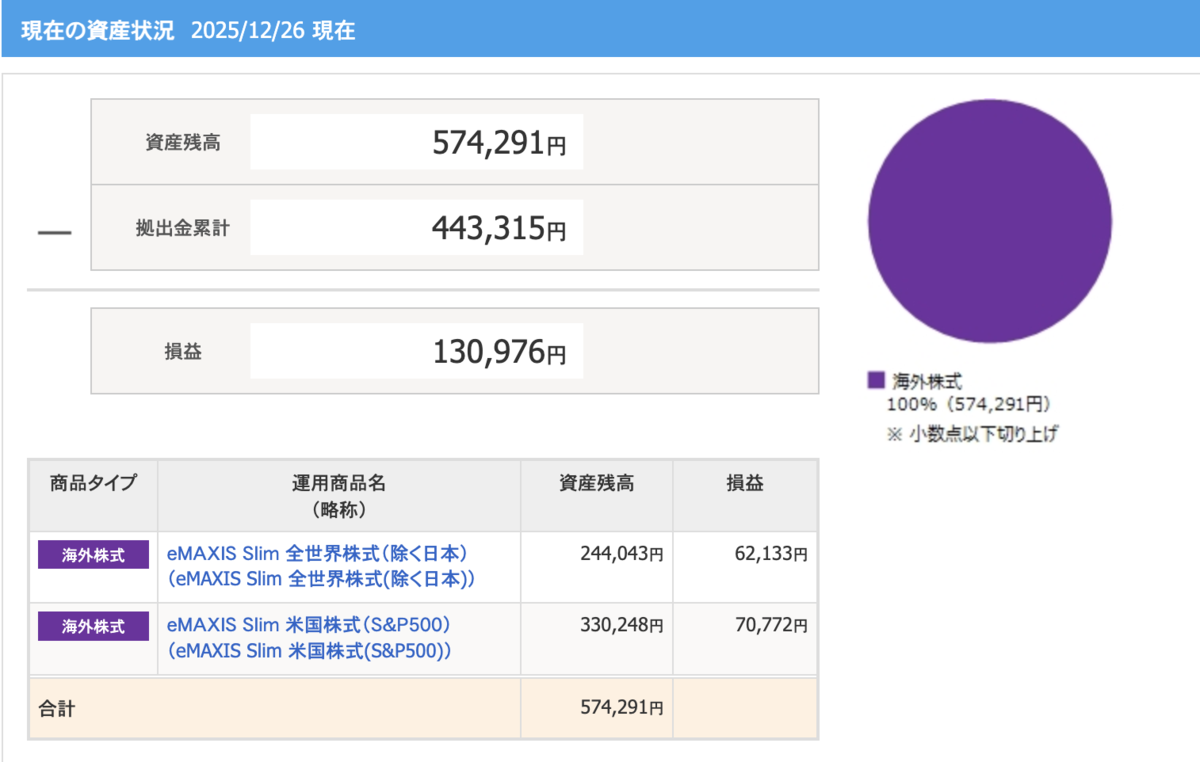Click the 拠出金累計 value 443,315円 field
The width and height of the screenshot is (1200, 762).
(x=416, y=228)
